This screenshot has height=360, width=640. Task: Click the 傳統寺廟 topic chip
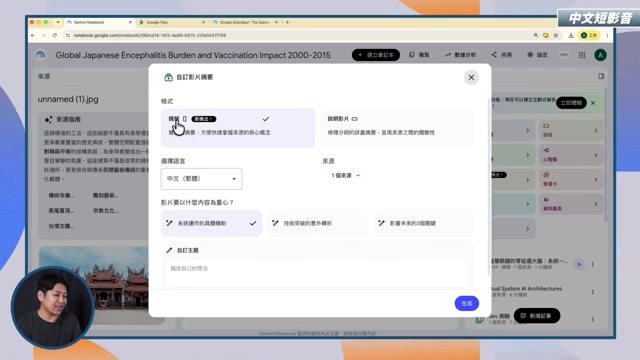(61, 195)
